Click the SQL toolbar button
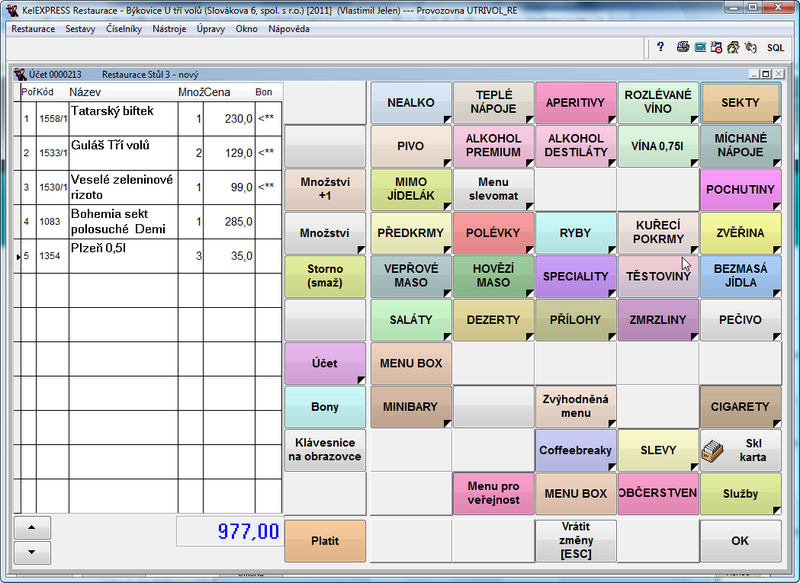The width and height of the screenshot is (800, 583). [776, 47]
